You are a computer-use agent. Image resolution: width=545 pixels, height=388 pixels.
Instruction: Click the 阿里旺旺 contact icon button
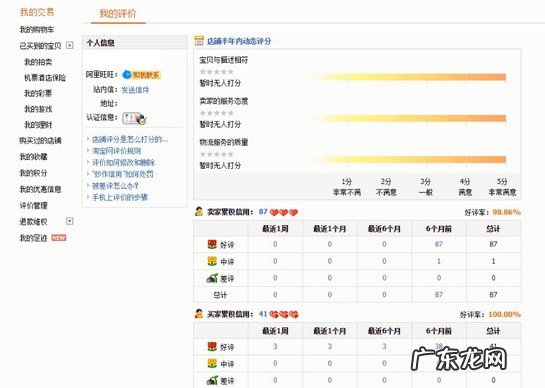coord(141,75)
